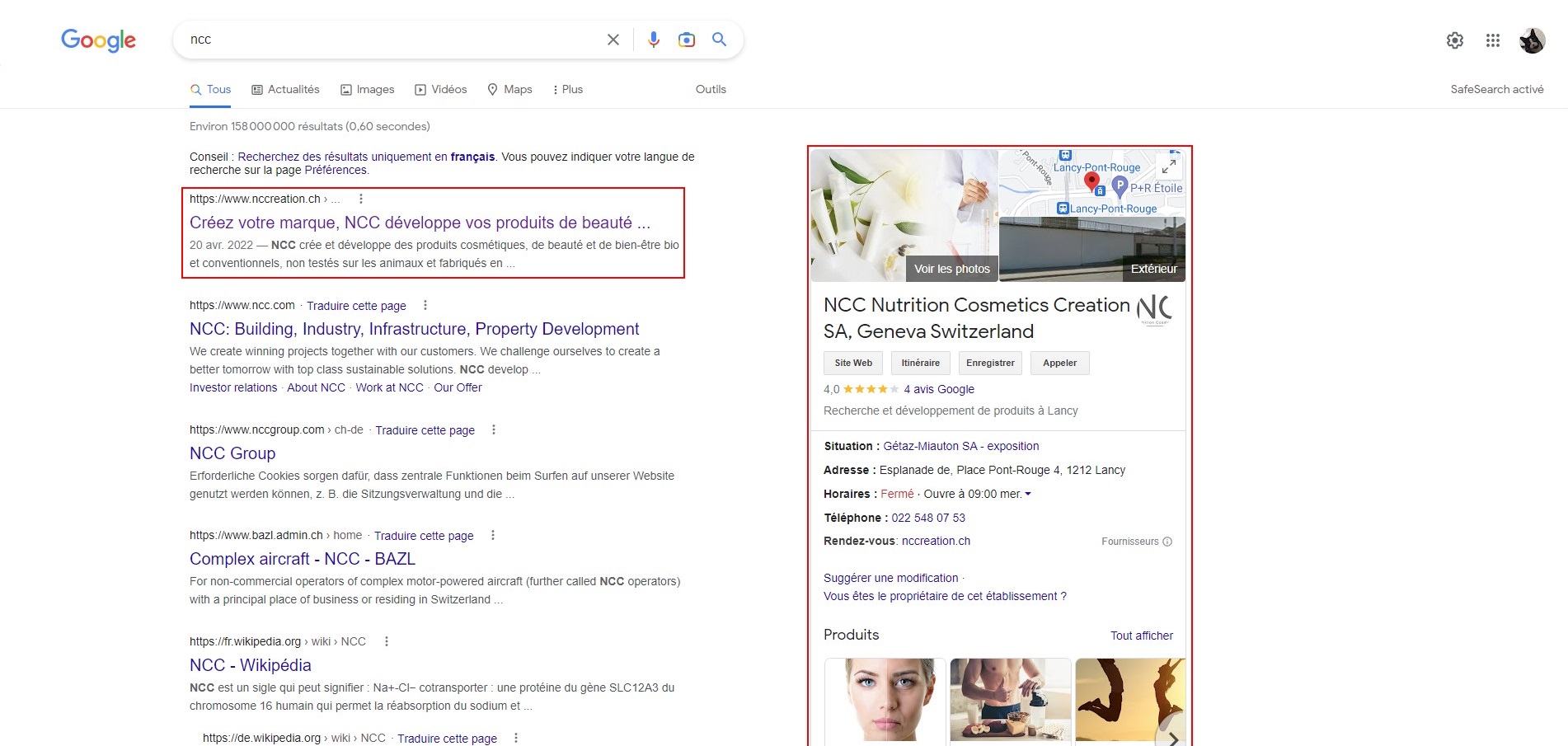The height and width of the screenshot is (746, 1568).
Task: Open image search camera icon
Action: 687,40
